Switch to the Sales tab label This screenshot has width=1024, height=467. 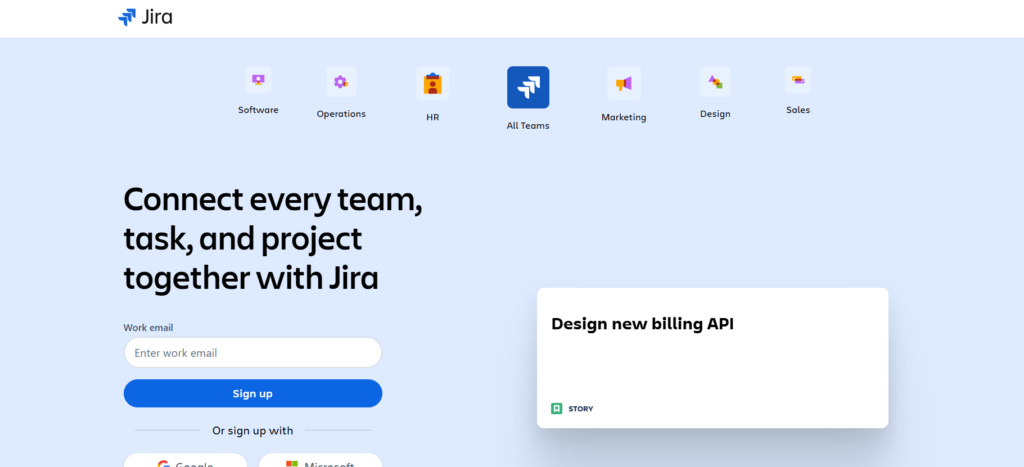coord(798,110)
